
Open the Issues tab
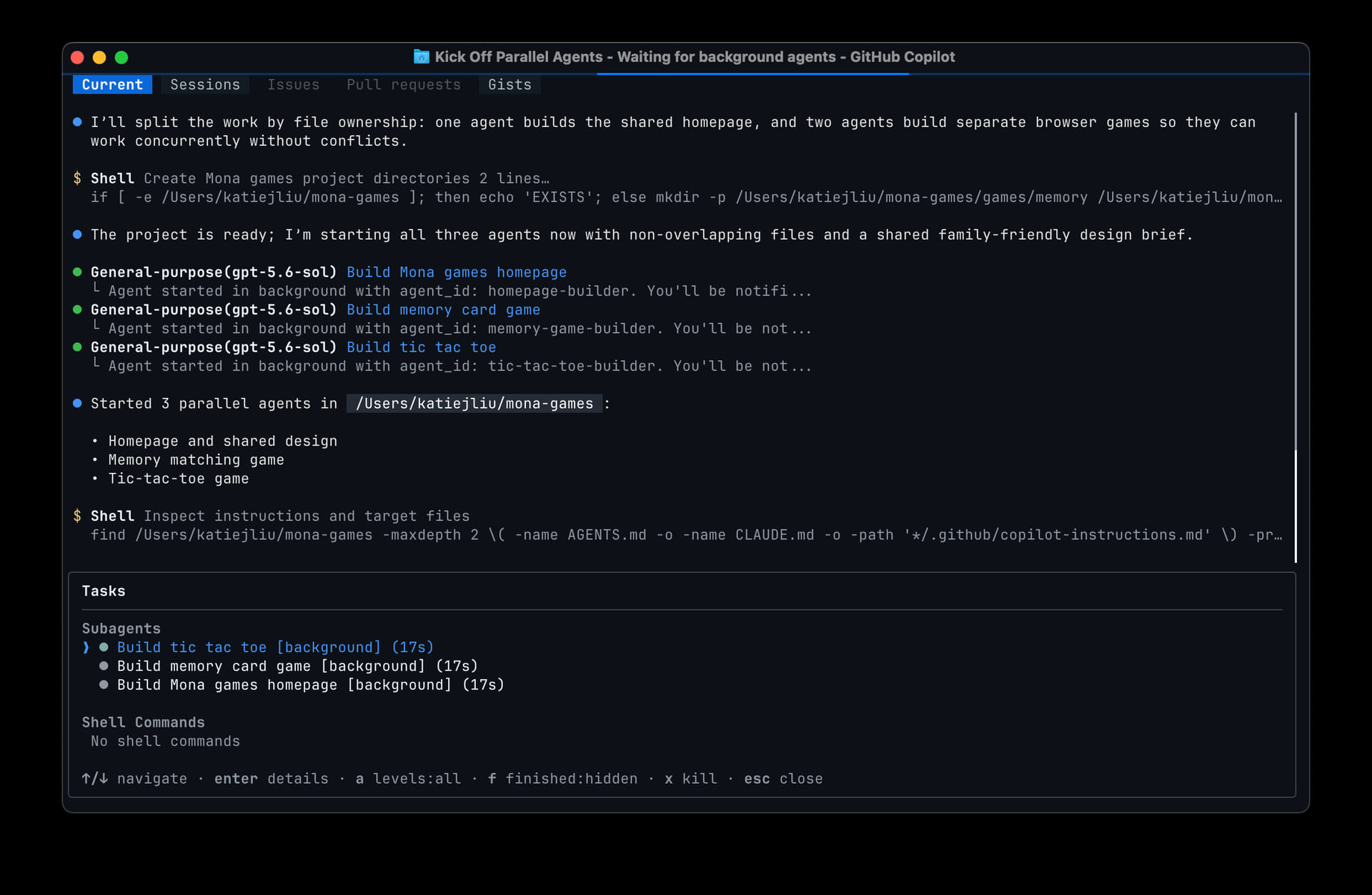293,84
